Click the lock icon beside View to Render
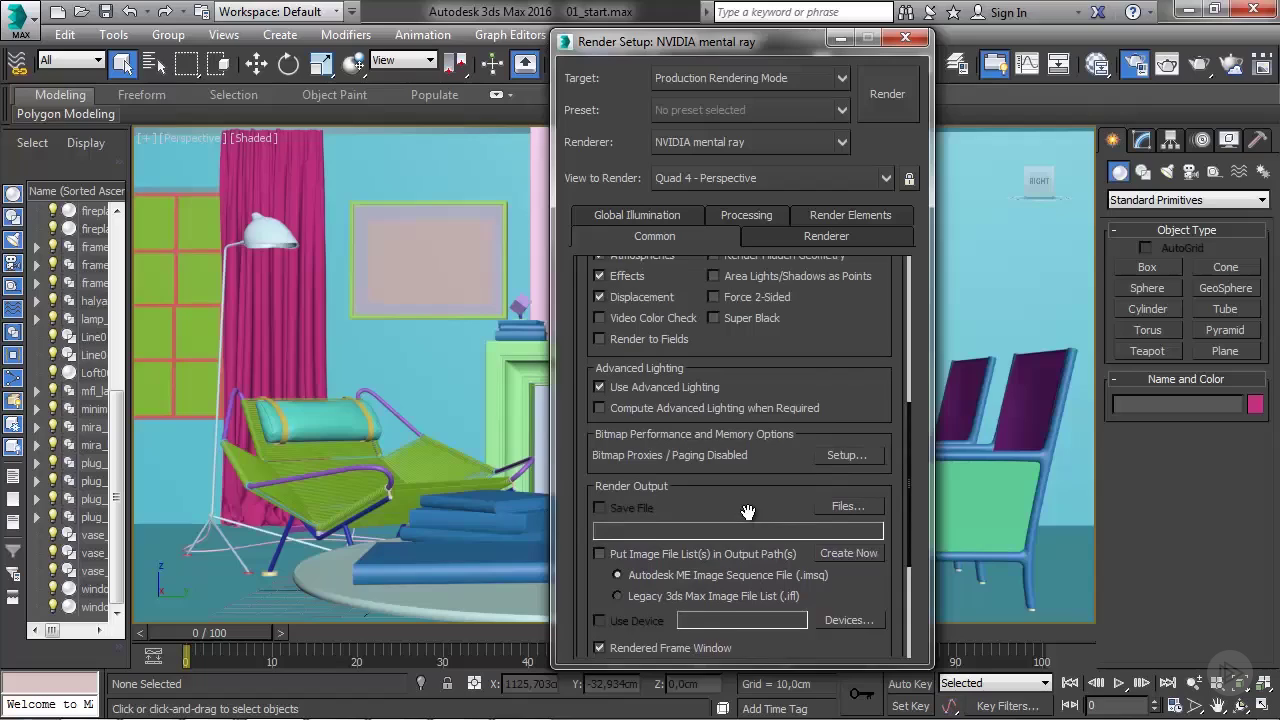 909,179
